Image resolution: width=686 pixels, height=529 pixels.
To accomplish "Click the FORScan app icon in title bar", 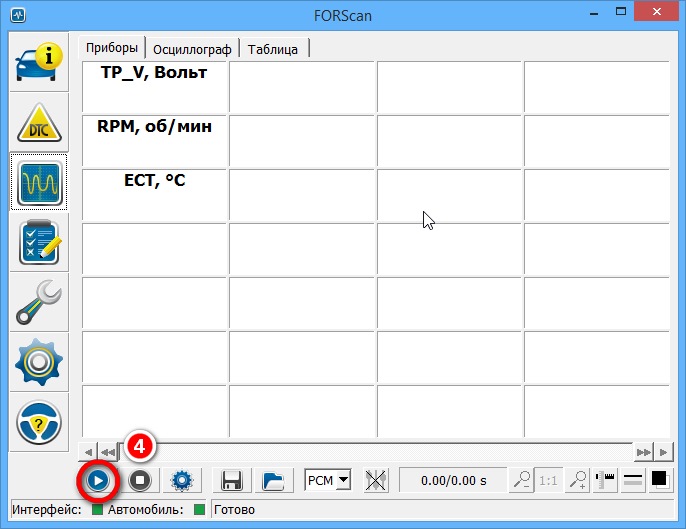I will [x=18, y=15].
